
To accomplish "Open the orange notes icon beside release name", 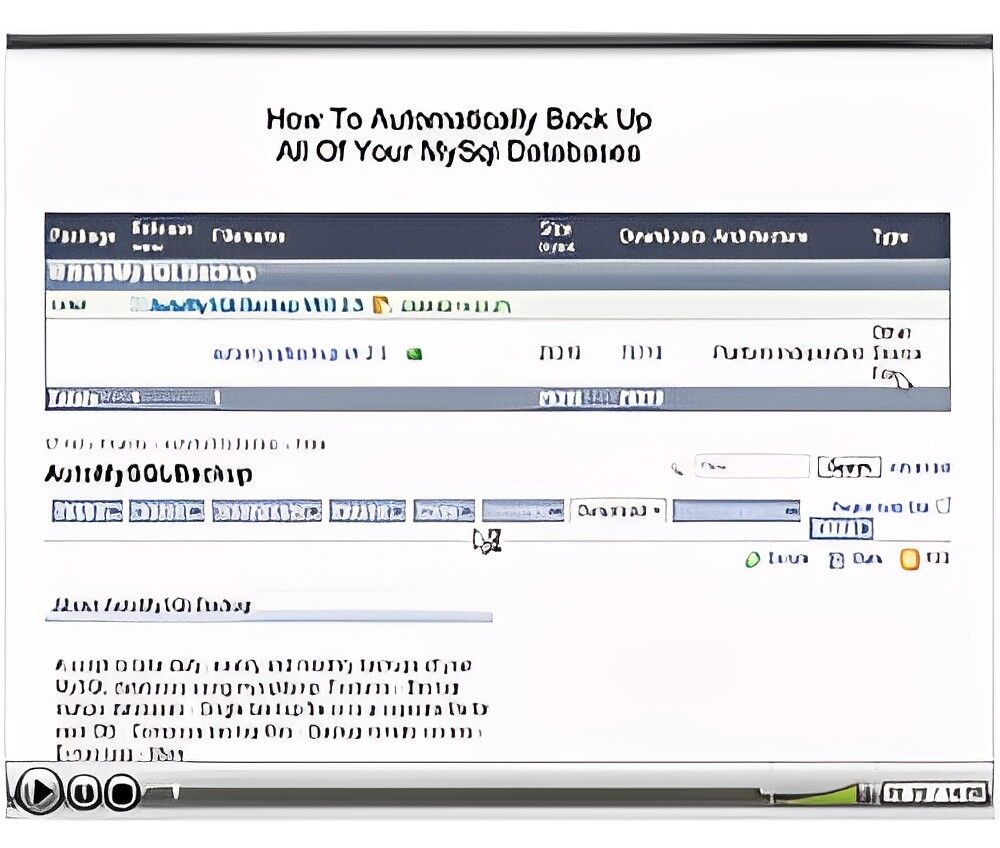I will [381, 305].
